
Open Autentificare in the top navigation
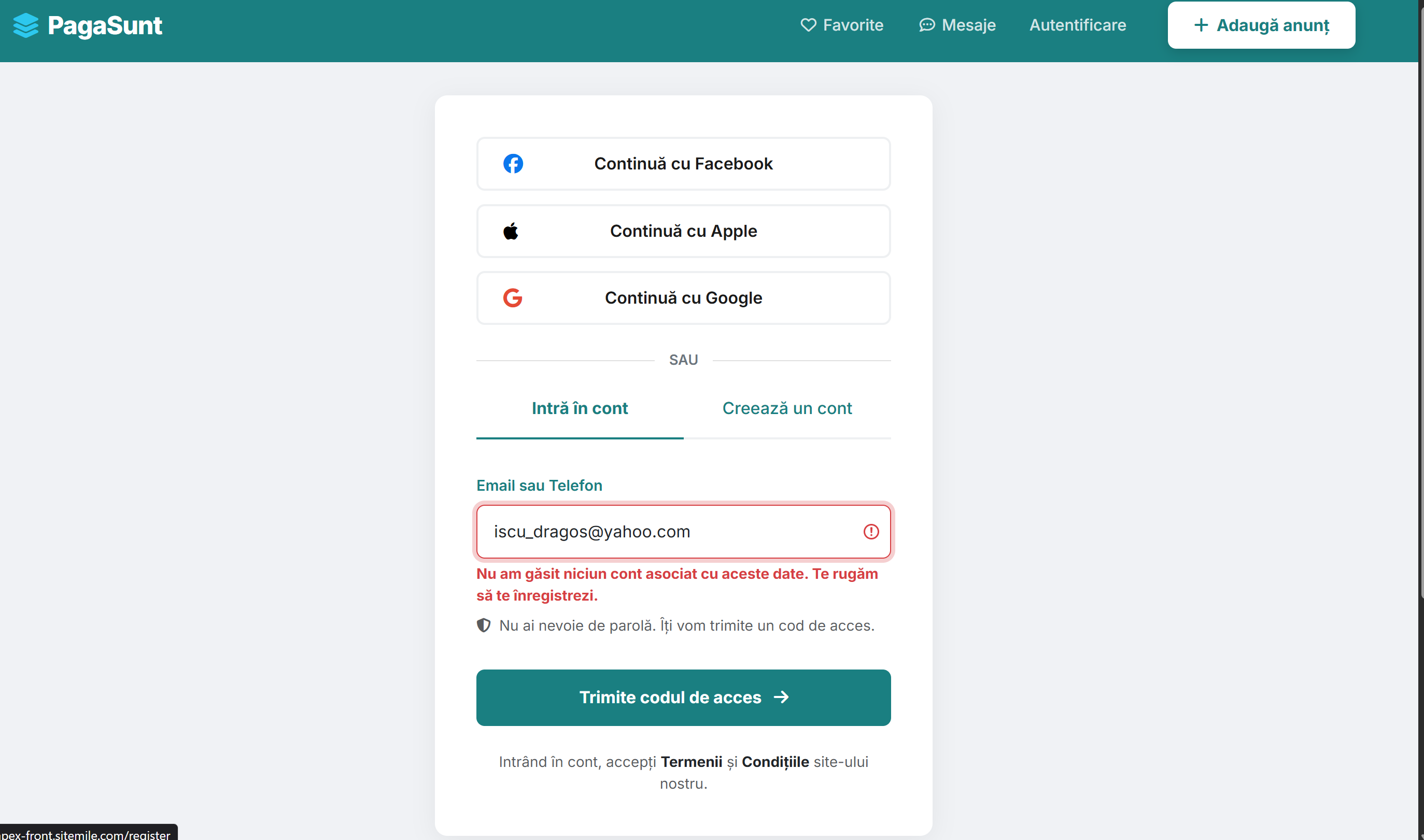pos(1078,25)
